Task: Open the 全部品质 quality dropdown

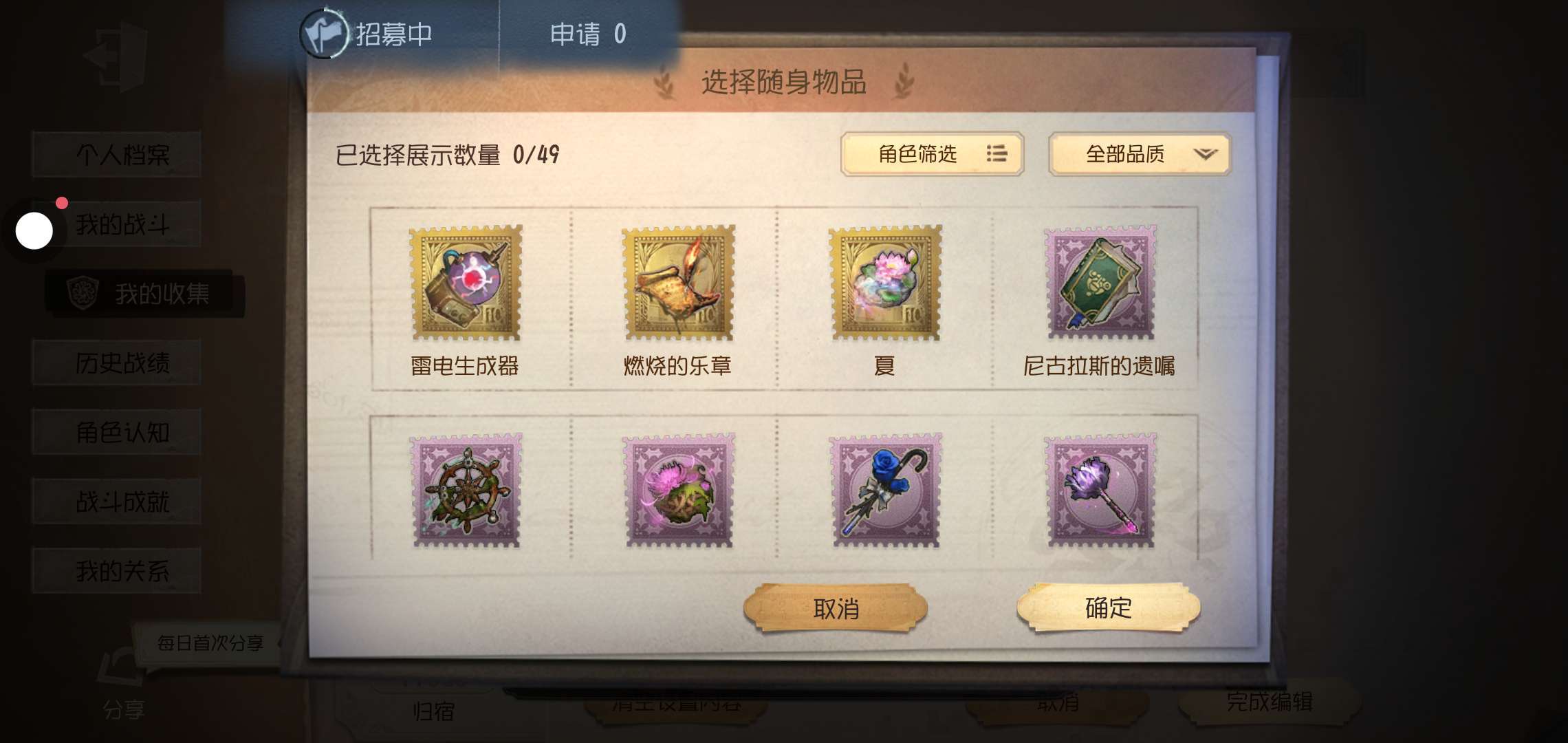Action: [1140, 154]
